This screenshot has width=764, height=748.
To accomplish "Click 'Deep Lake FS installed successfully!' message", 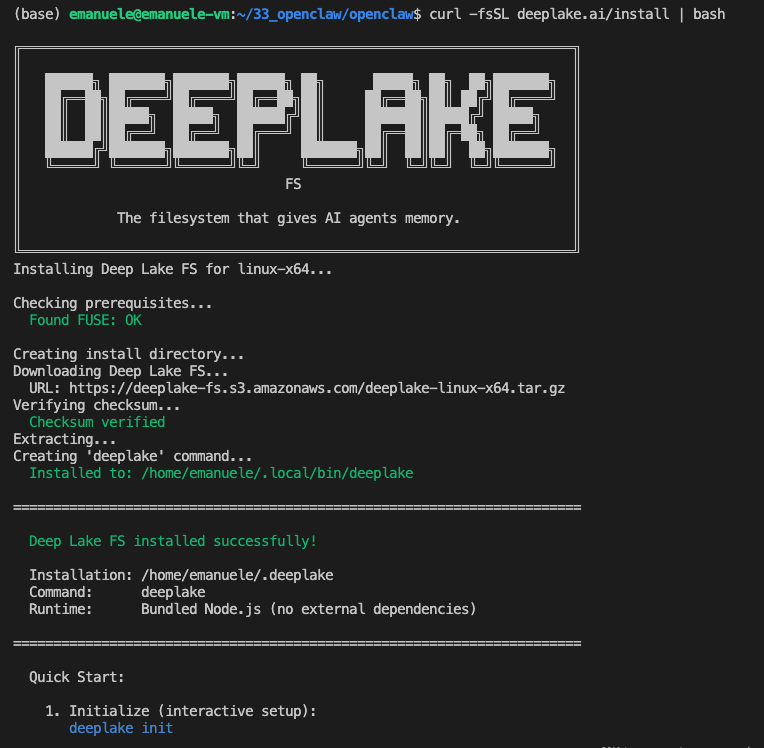I will click(x=173, y=541).
